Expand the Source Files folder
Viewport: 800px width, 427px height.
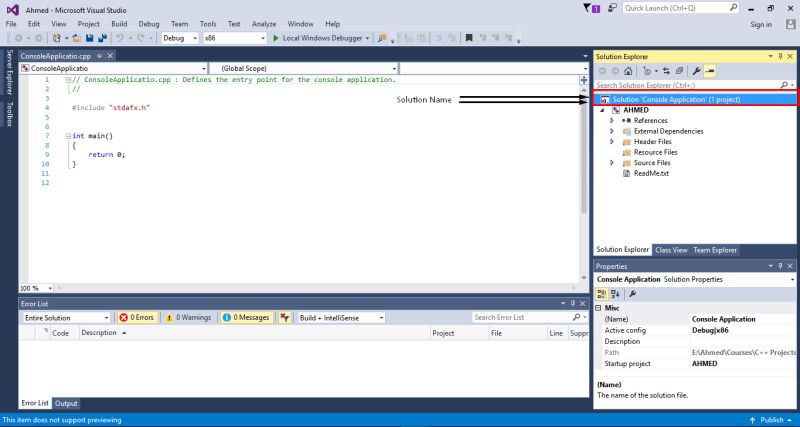[612, 163]
